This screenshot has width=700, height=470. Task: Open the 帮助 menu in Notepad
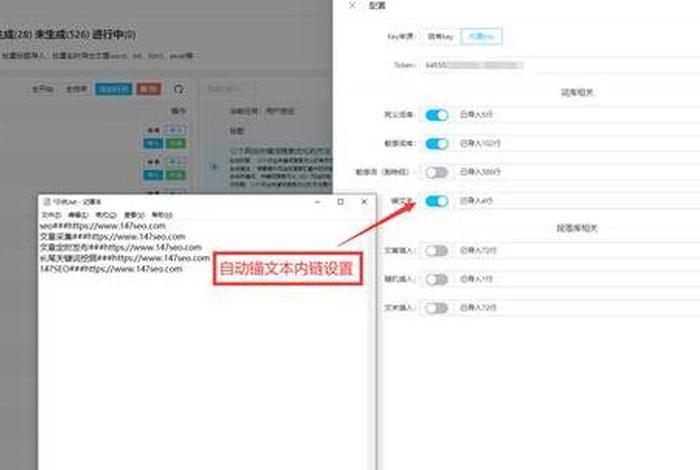point(162,215)
